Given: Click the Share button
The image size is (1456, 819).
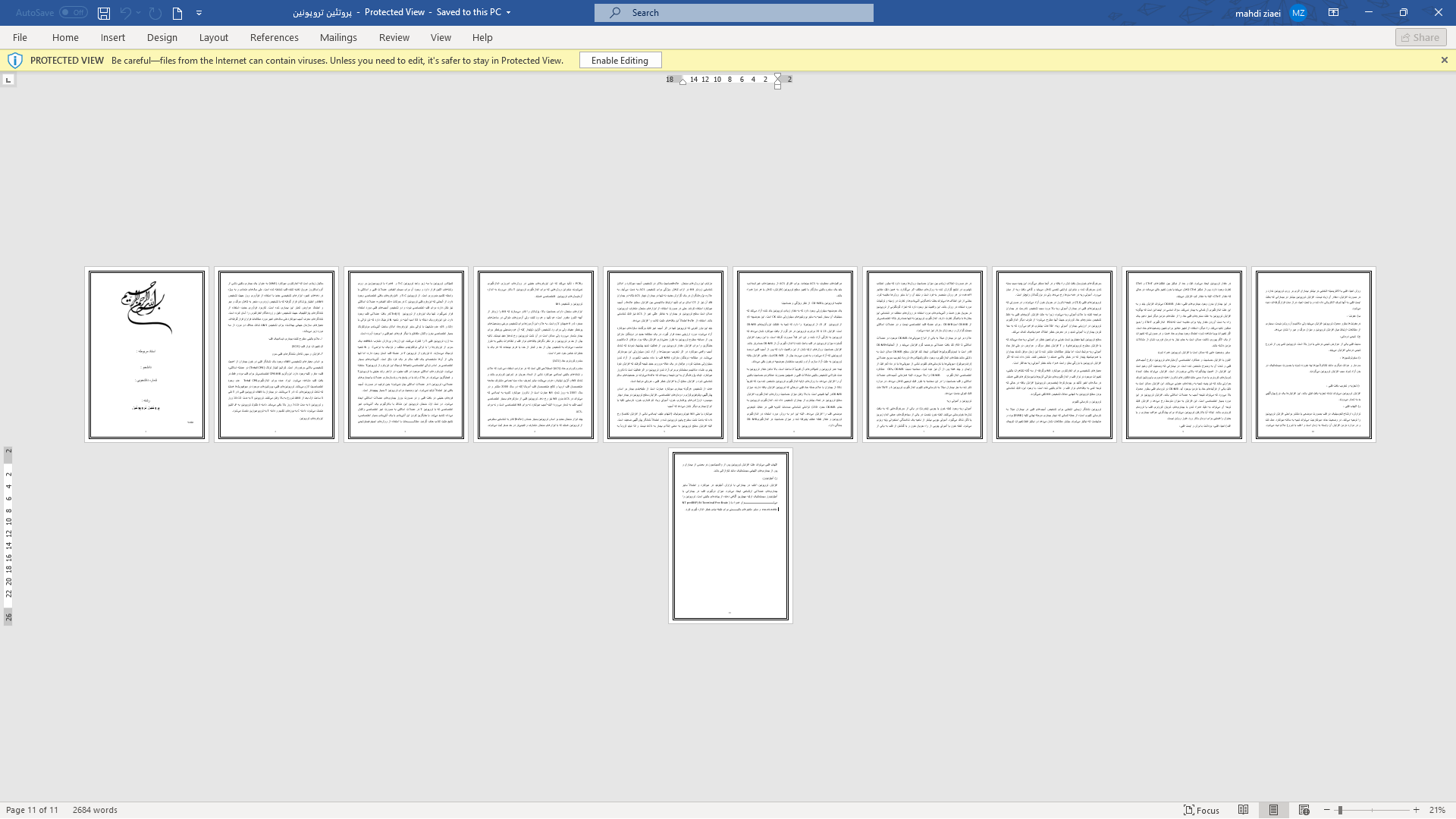Looking at the screenshot, I should 1420,37.
